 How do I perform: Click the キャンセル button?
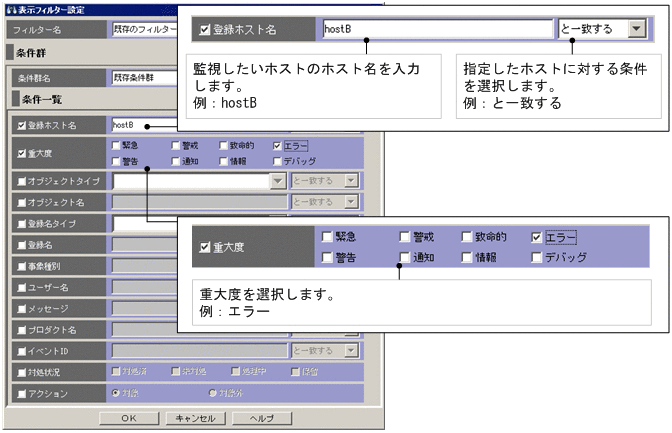click(x=195, y=418)
